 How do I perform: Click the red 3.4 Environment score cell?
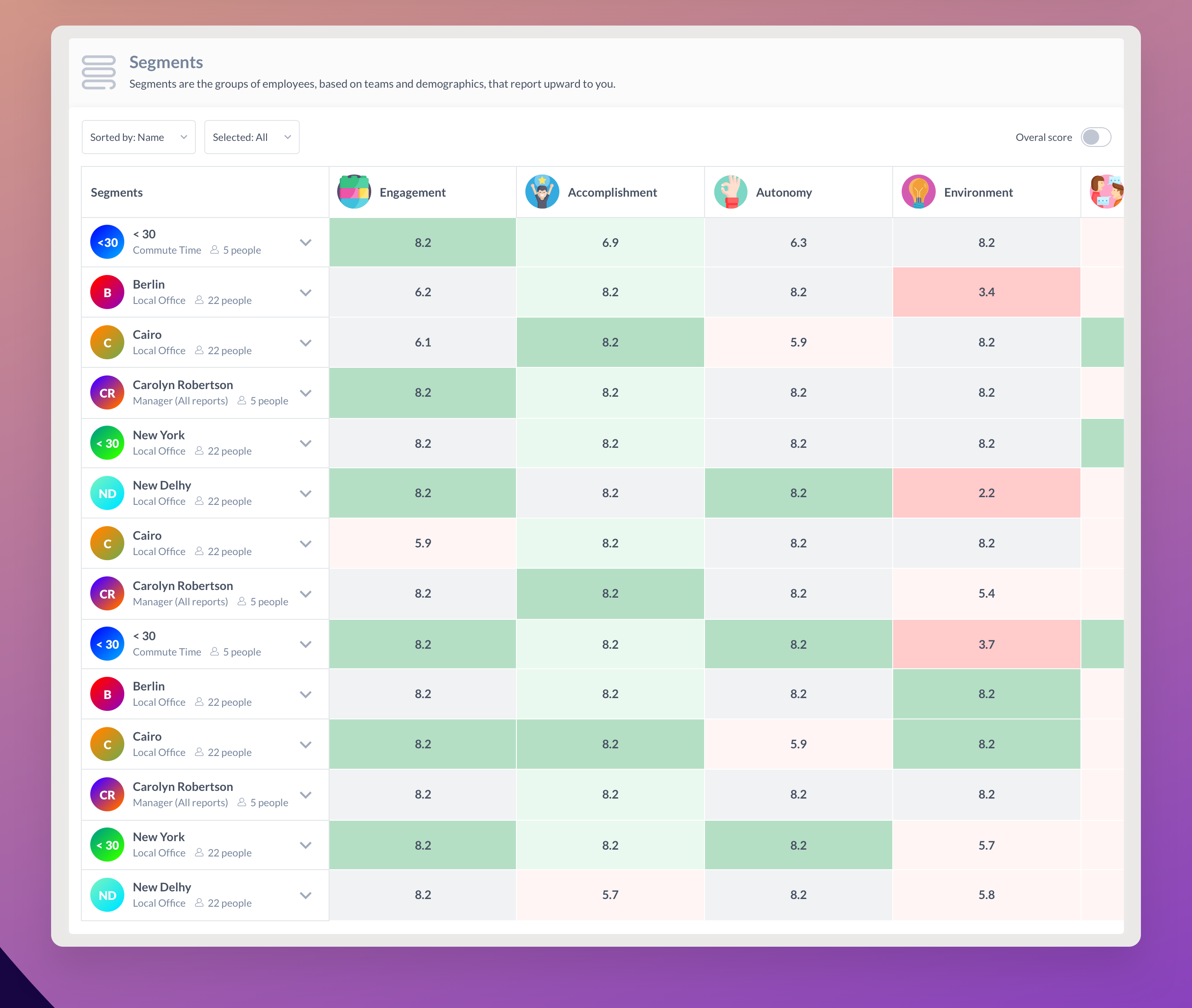tap(986, 292)
